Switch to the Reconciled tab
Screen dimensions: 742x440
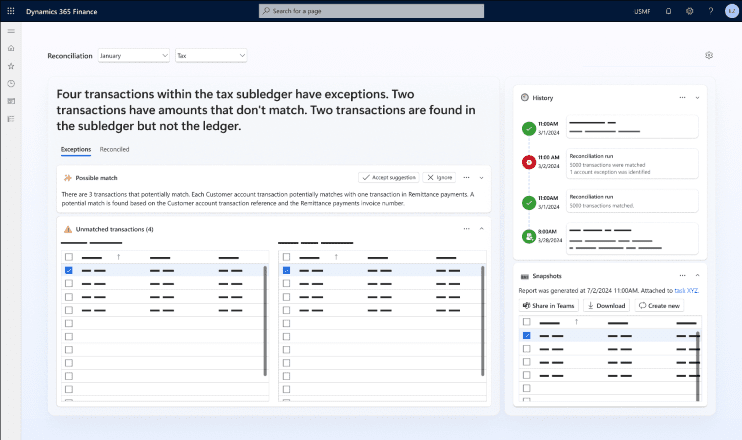pos(114,149)
